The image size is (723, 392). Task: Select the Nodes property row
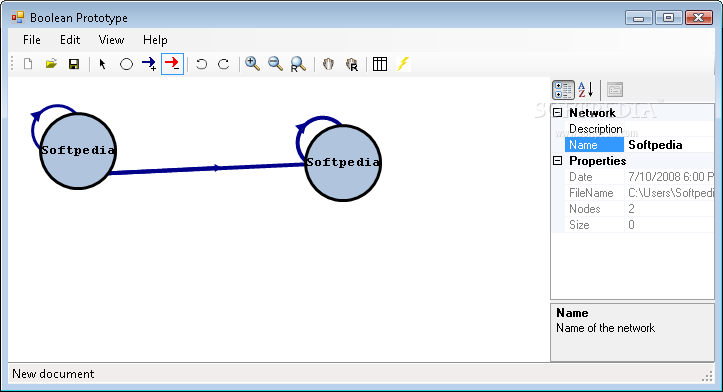coord(639,209)
